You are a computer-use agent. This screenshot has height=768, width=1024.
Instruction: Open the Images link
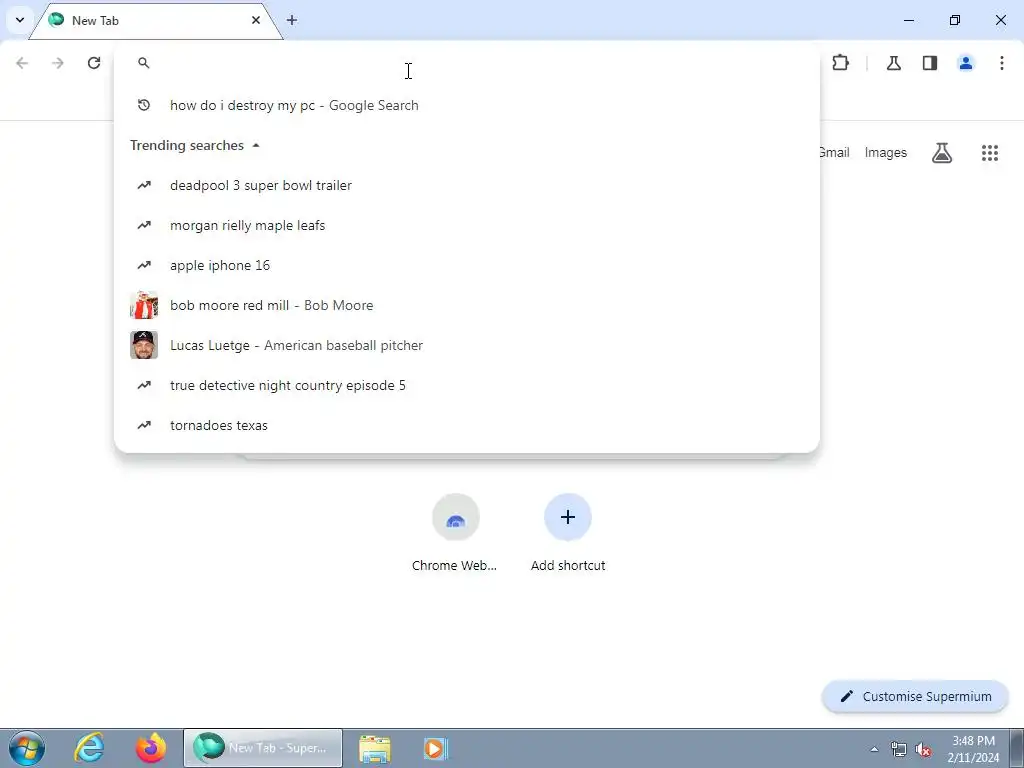pyautogui.click(x=886, y=153)
